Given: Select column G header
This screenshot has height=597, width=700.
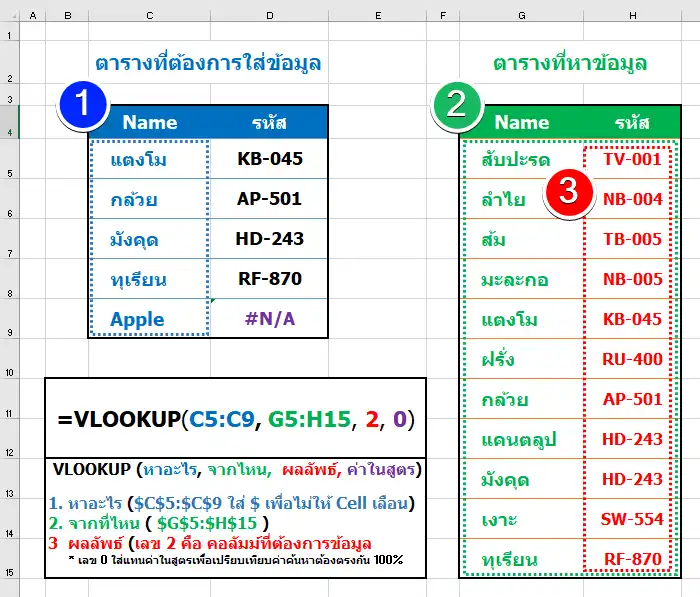Looking at the screenshot, I should 522,15.
